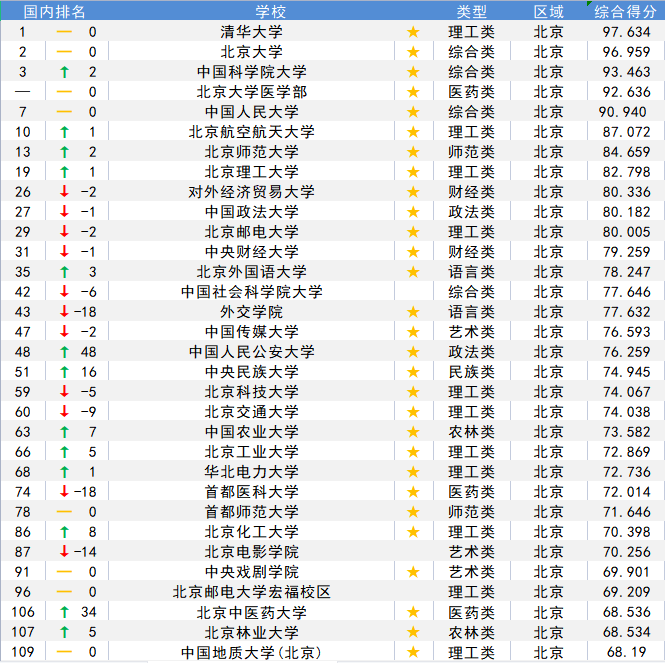Click the red down arrow in 对外经济贸易大学 row
The image size is (665, 663).
tap(64, 192)
